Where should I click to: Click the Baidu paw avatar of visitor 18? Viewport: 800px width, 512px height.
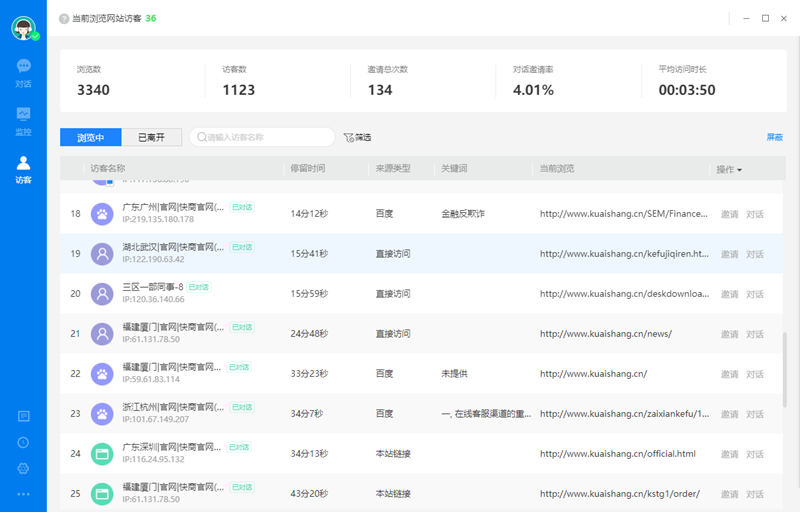(102, 214)
